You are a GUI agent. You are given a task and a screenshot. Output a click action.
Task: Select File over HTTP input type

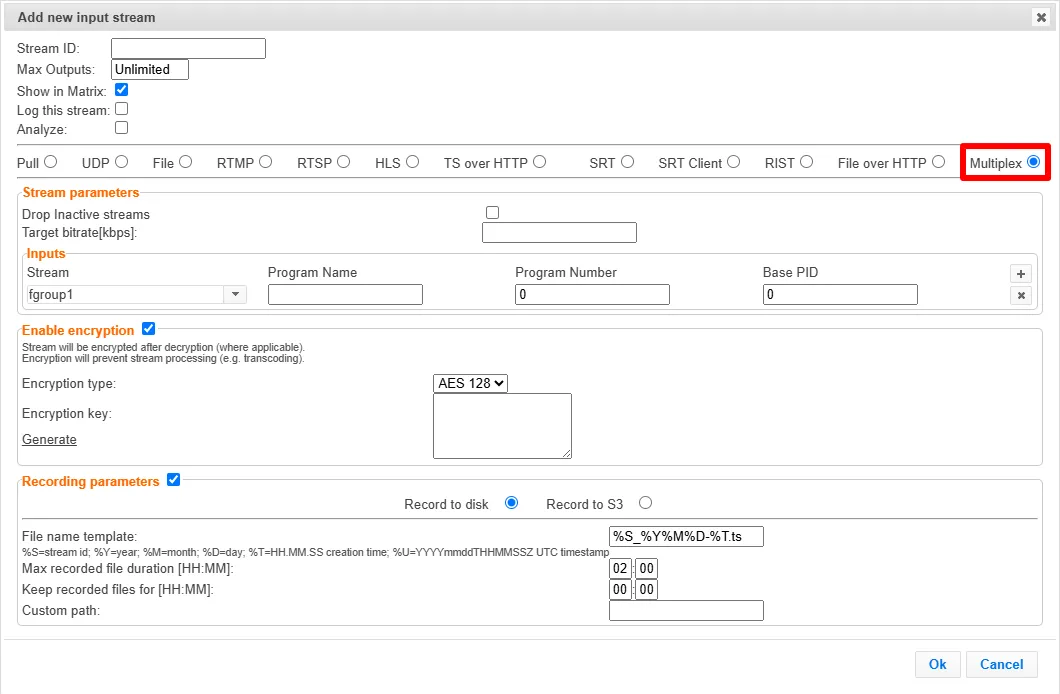click(938, 162)
